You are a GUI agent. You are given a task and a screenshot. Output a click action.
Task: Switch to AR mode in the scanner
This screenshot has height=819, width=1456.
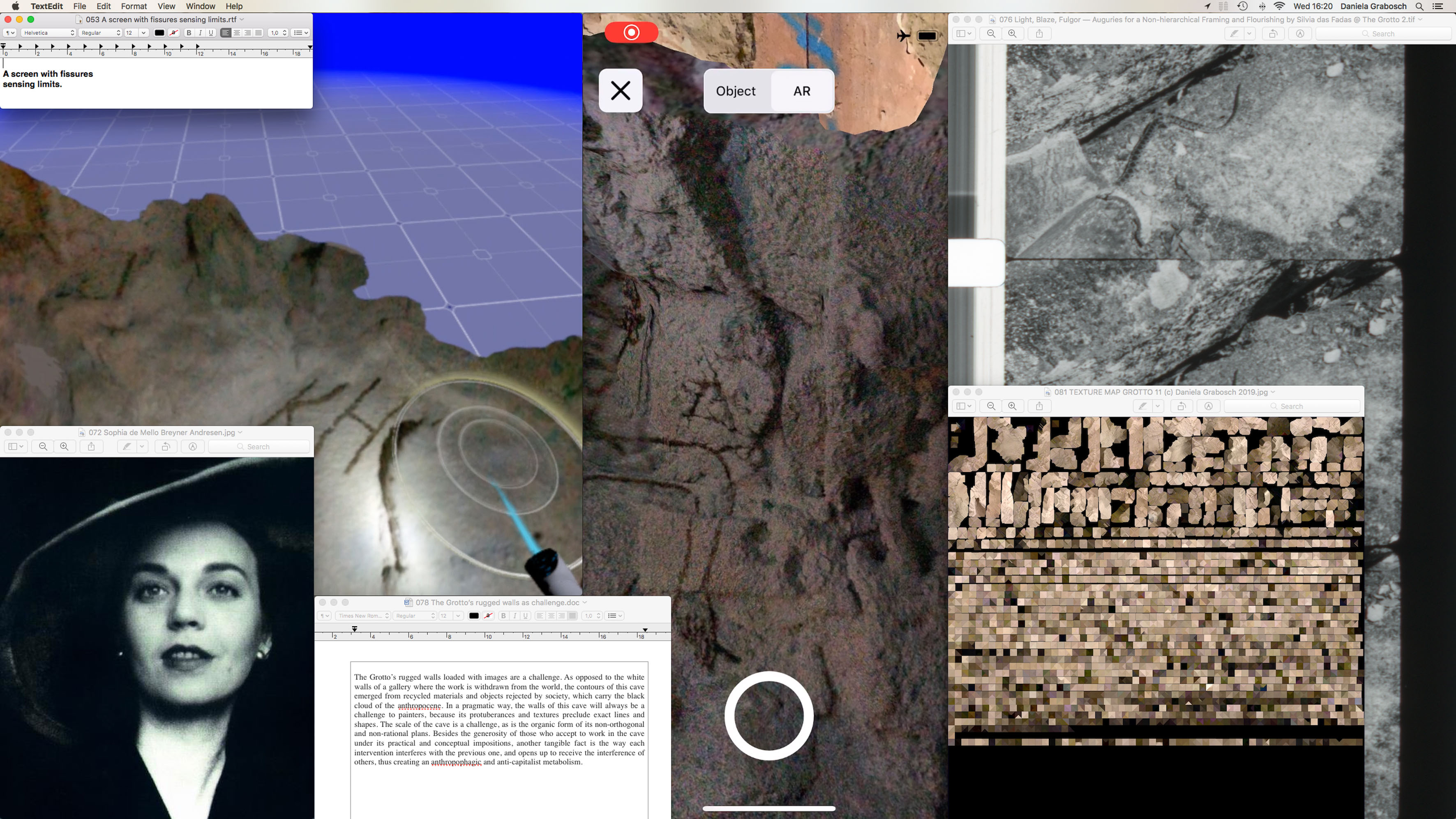(x=802, y=91)
